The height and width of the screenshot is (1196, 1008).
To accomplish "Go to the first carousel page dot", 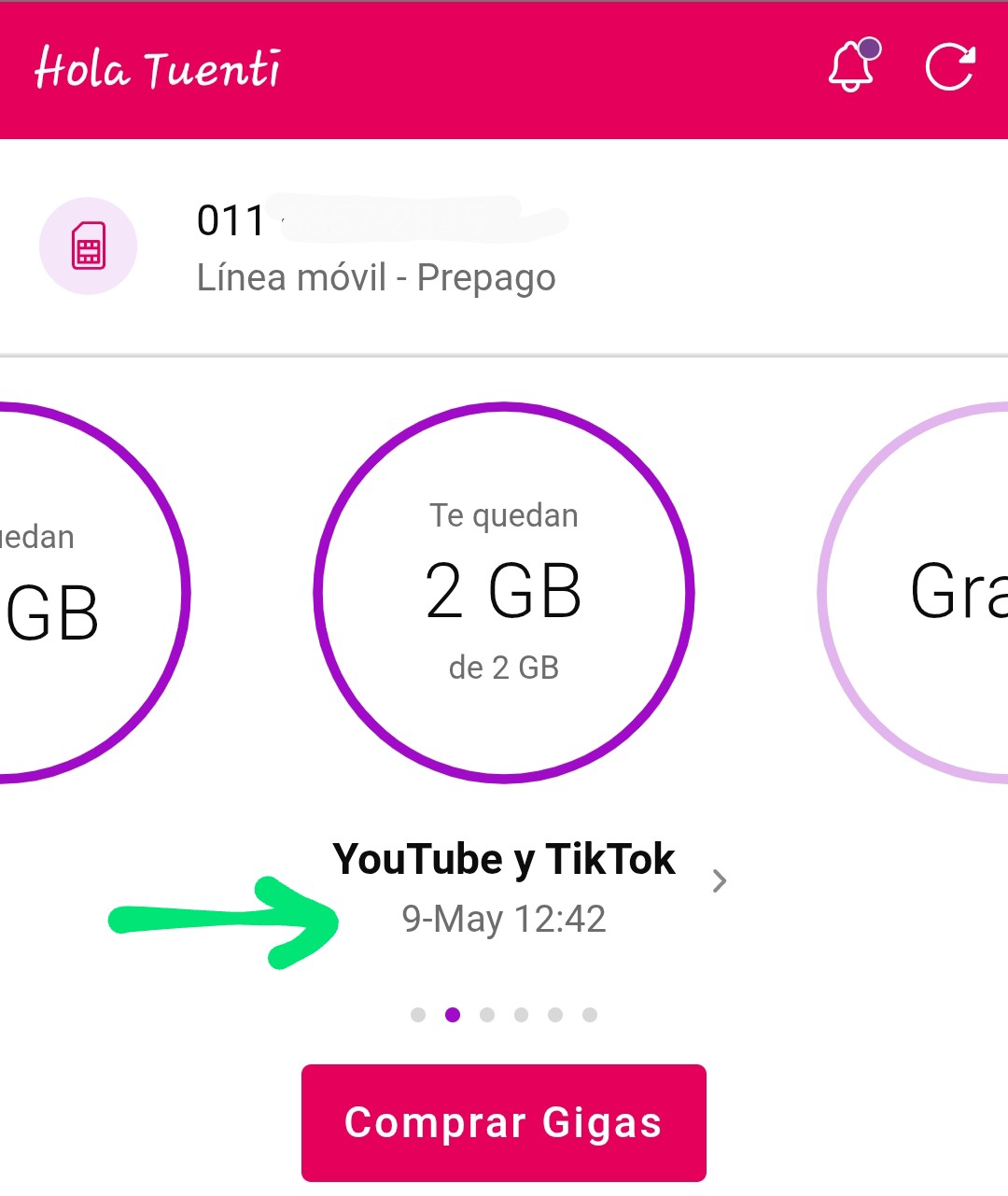I will (x=418, y=1015).
